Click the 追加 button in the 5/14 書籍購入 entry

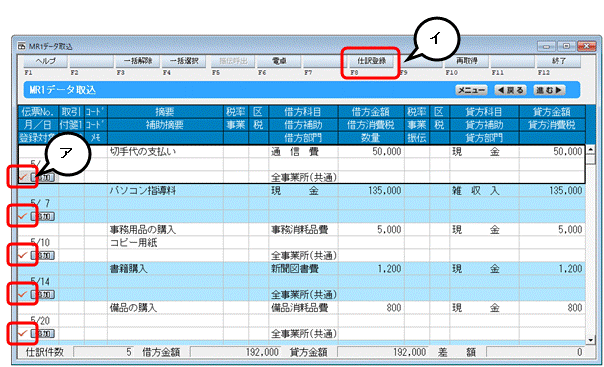click(x=43, y=295)
